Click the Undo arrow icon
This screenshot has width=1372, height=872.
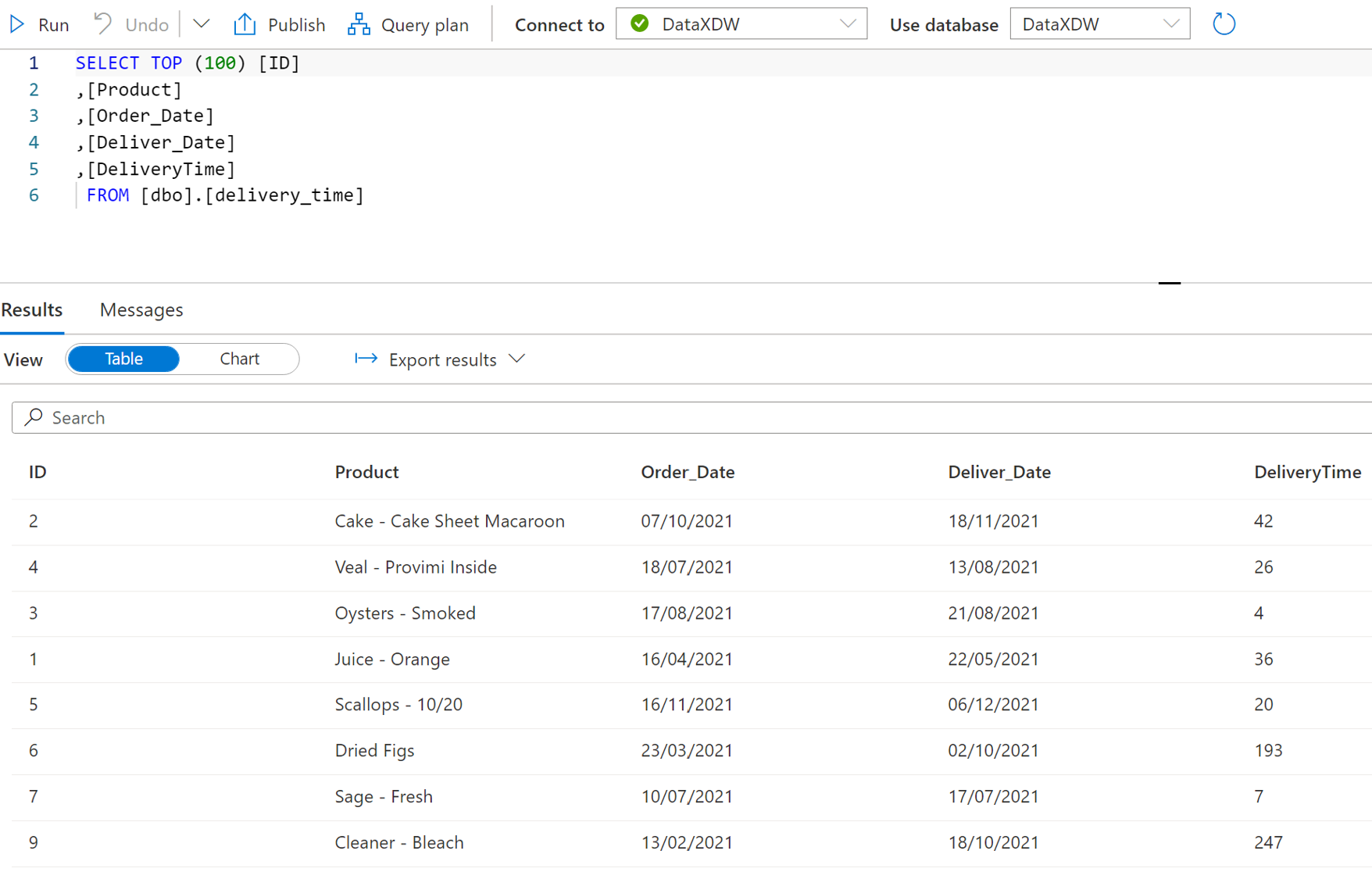[x=103, y=24]
